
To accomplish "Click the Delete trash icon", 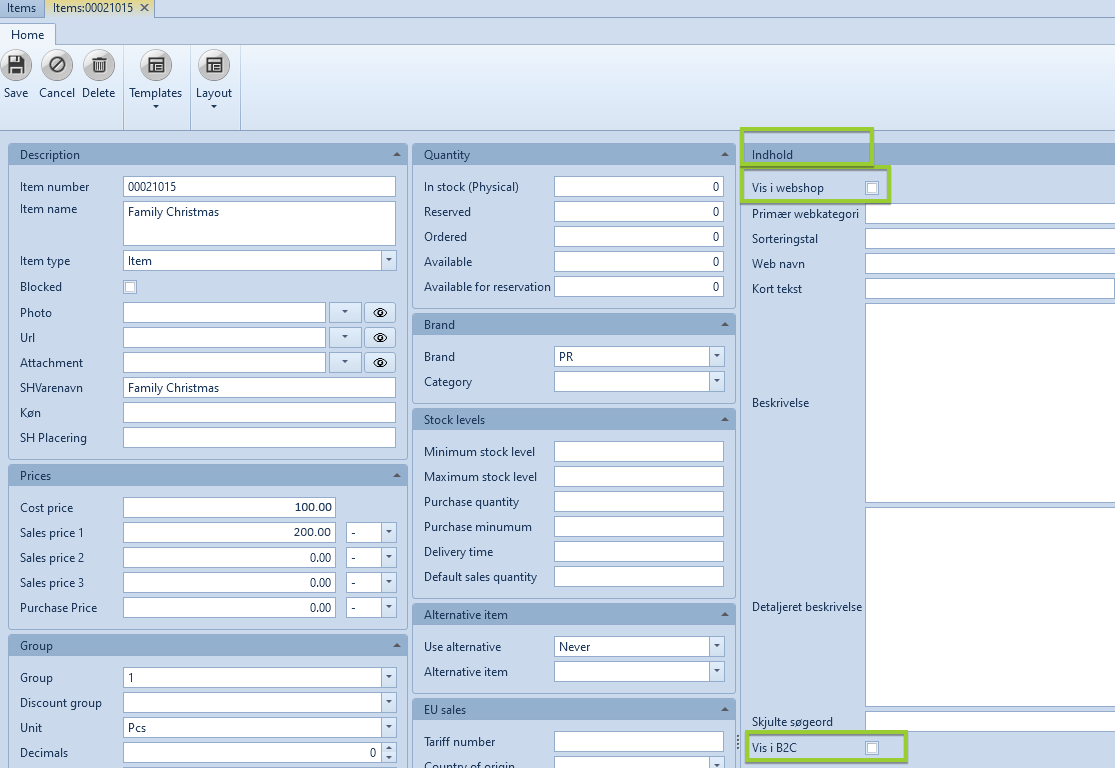I will click(99, 66).
